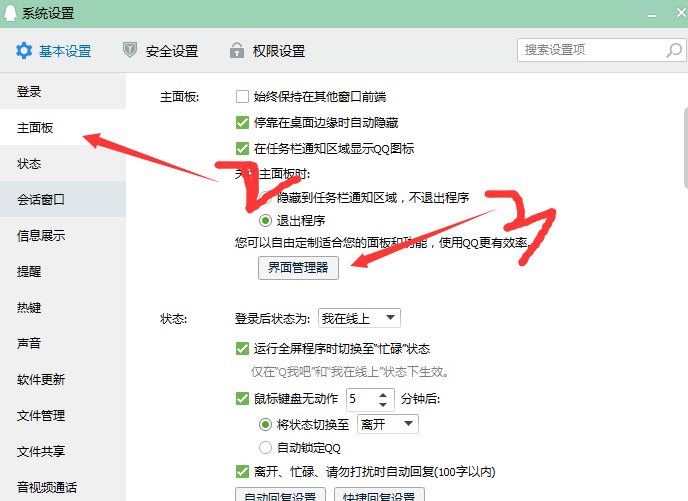688x501 pixels.
Task: Select the 隐藏到任务栏通知区域 radio option
Action: click(x=265, y=197)
